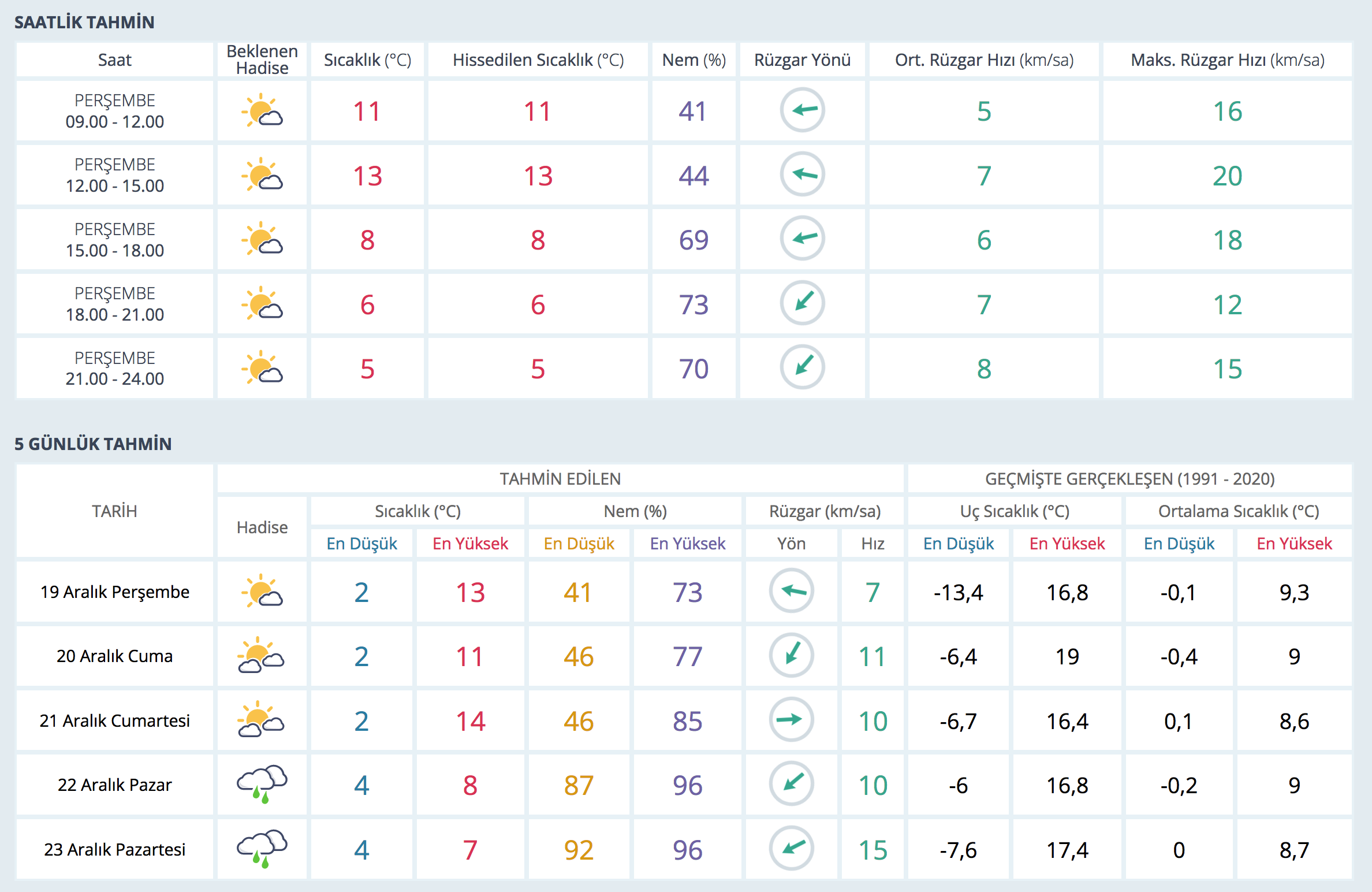
Task: Click 5 GÜNLÜK TAHMİN section heading
Action: click(x=93, y=444)
